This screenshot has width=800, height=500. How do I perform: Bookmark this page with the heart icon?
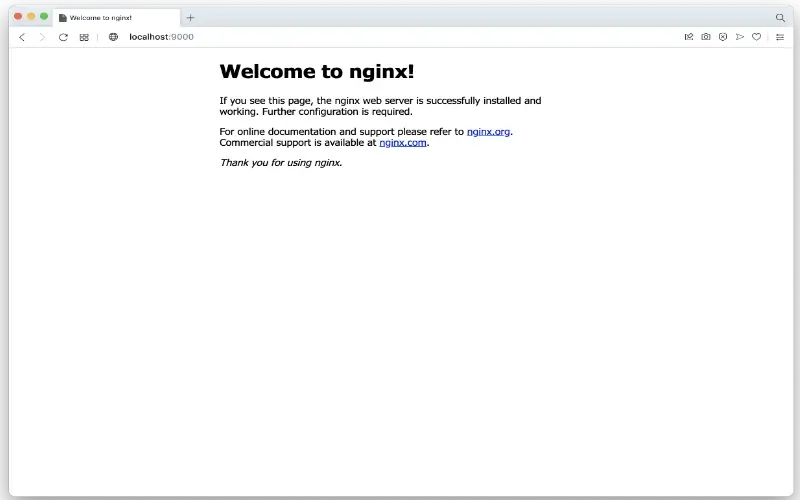coord(757,37)
